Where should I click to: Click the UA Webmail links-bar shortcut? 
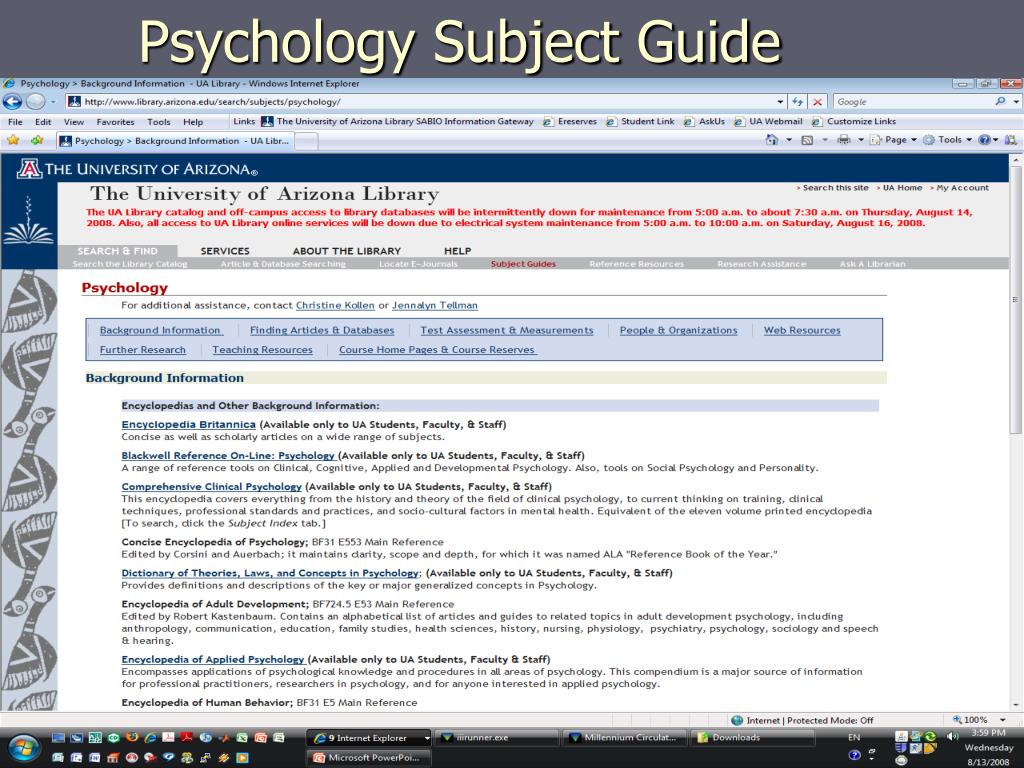tap(768, 121)
